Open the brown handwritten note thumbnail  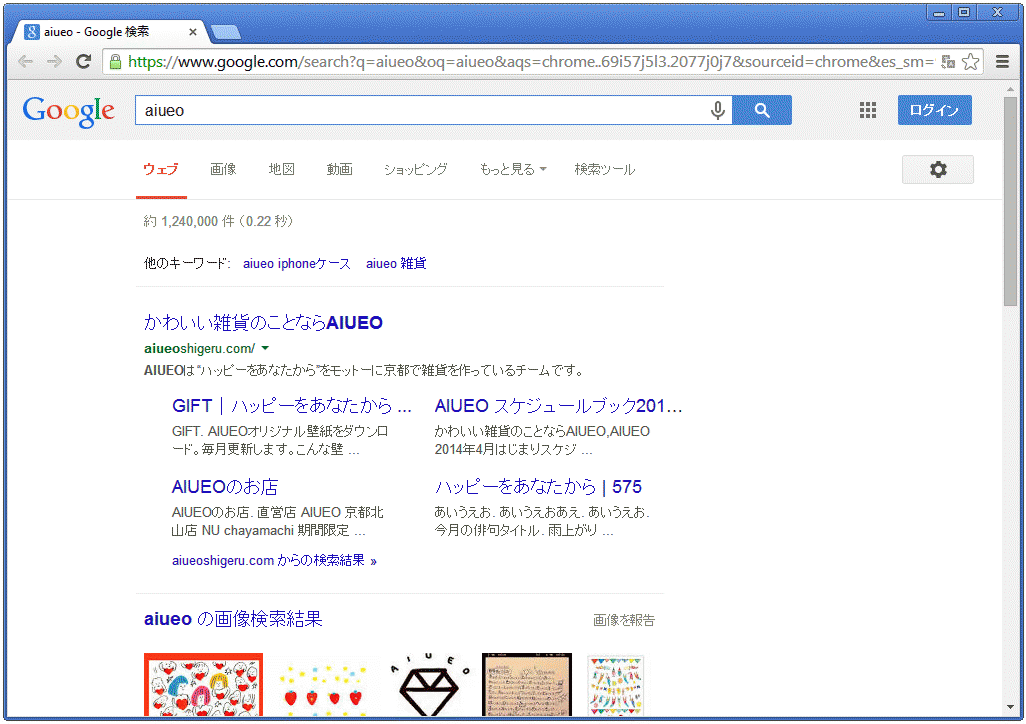(x=527, y=685)
